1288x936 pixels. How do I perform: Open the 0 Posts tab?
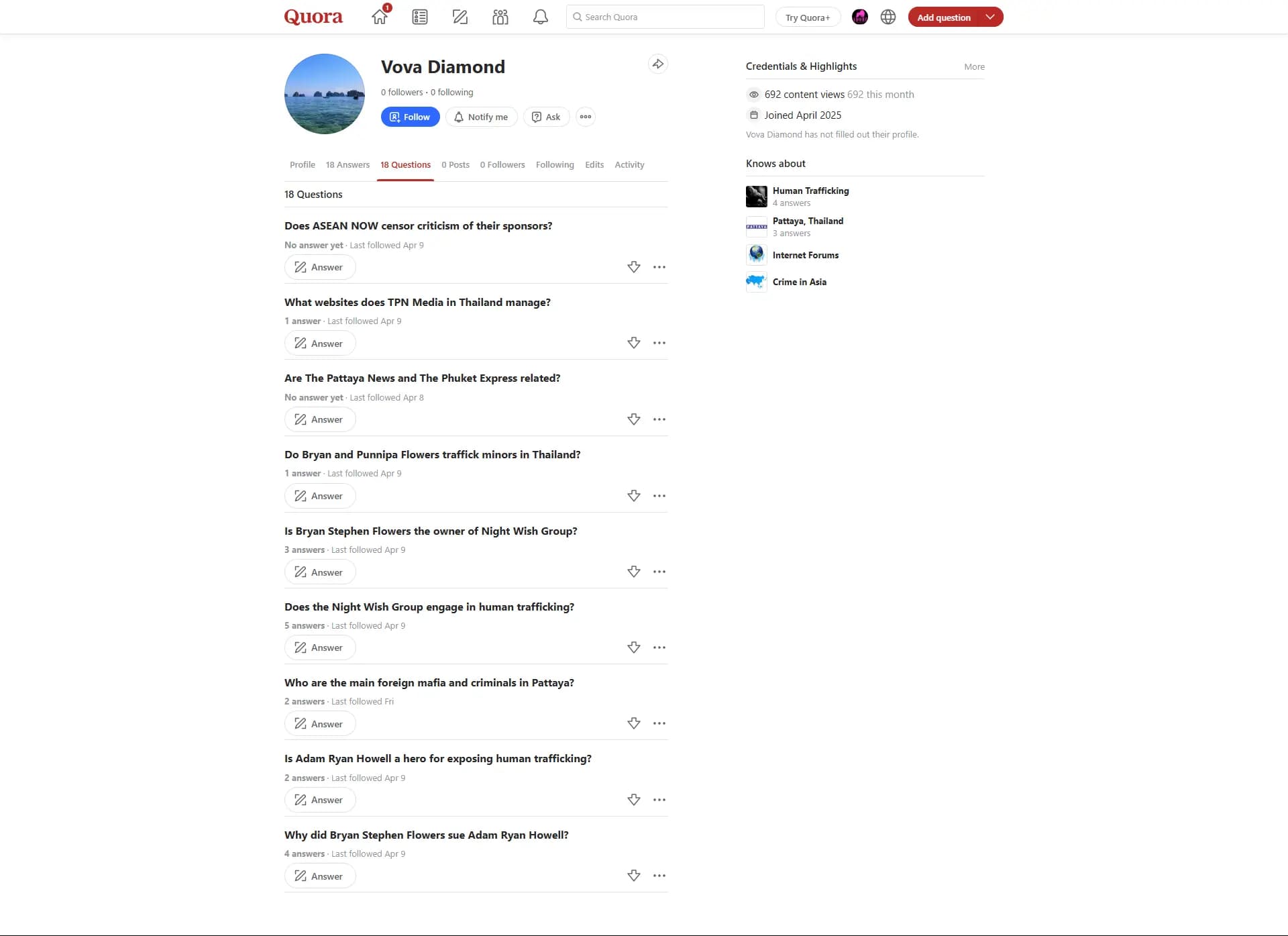coord(455,164)
